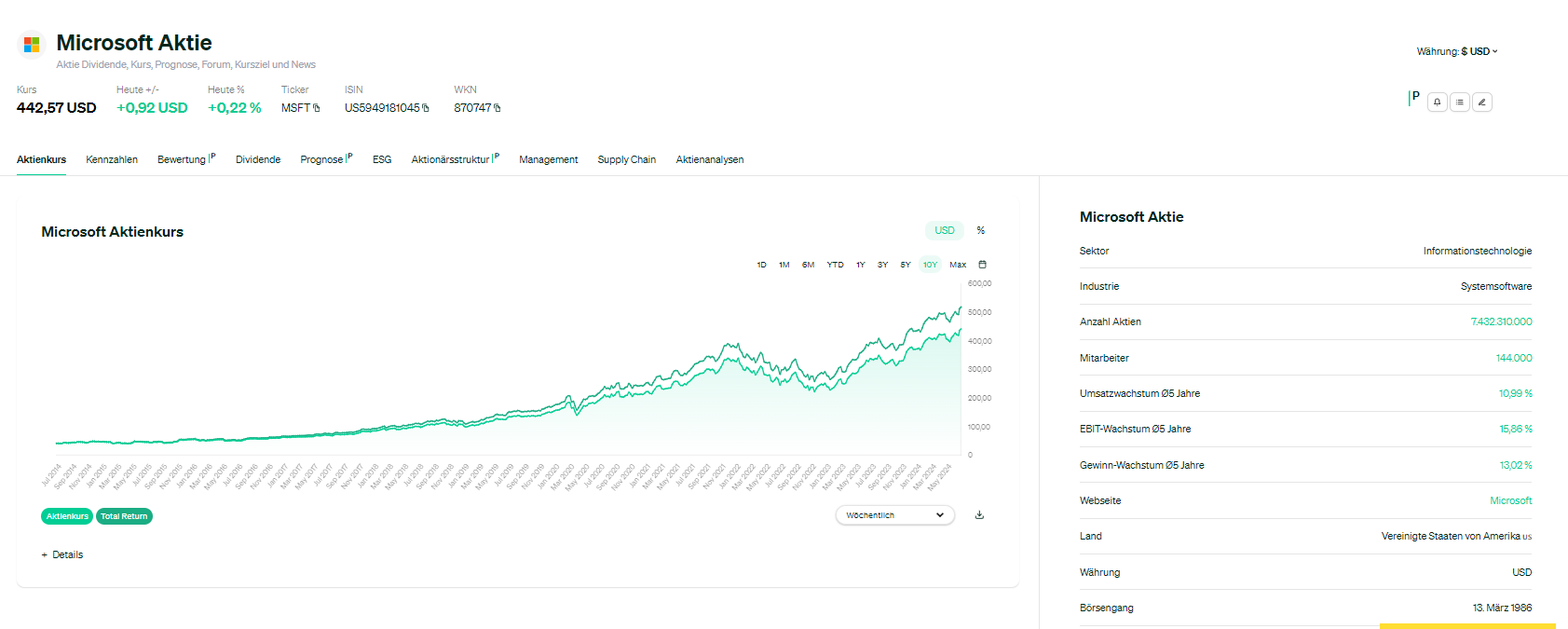Click the Microsoft Aktienkurs chart title

tap(113, 232)
